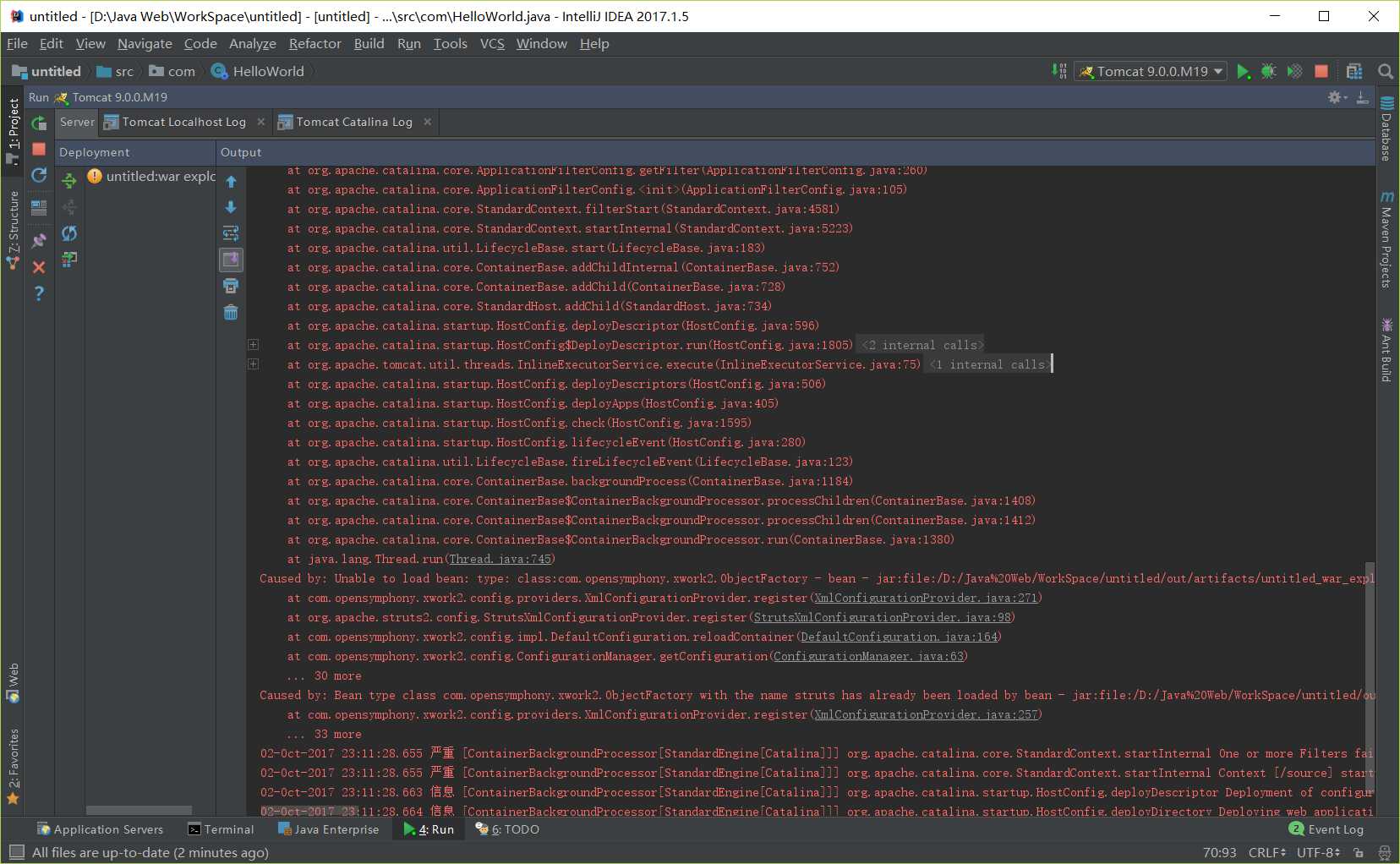Viewport: 1400px width, 864px height.
Task: Open the Favorites tool window
Action: click(x=13, y=767)
